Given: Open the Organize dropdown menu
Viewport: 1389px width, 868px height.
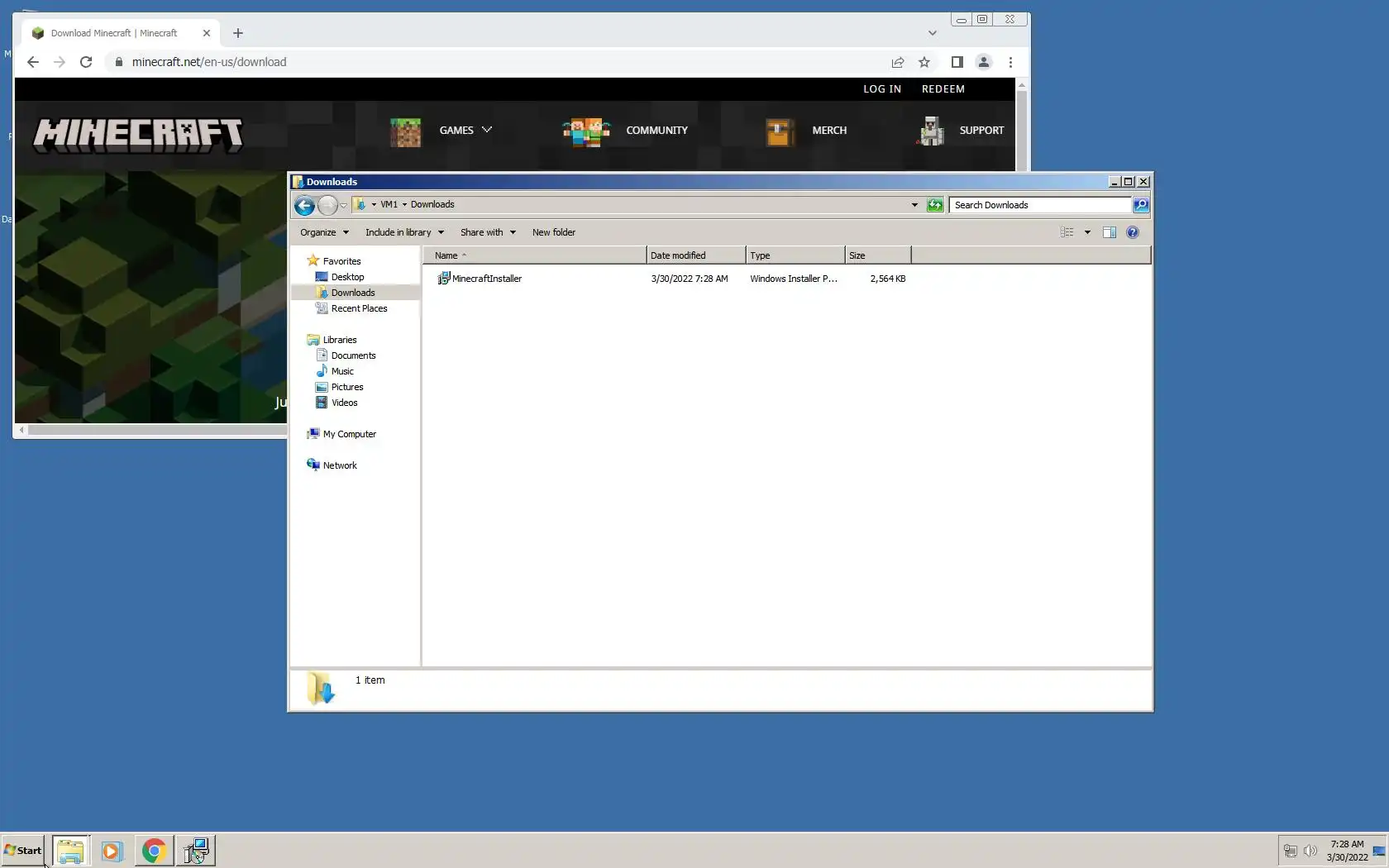Looking at the screenshot, I should click(x=324, y=232).
